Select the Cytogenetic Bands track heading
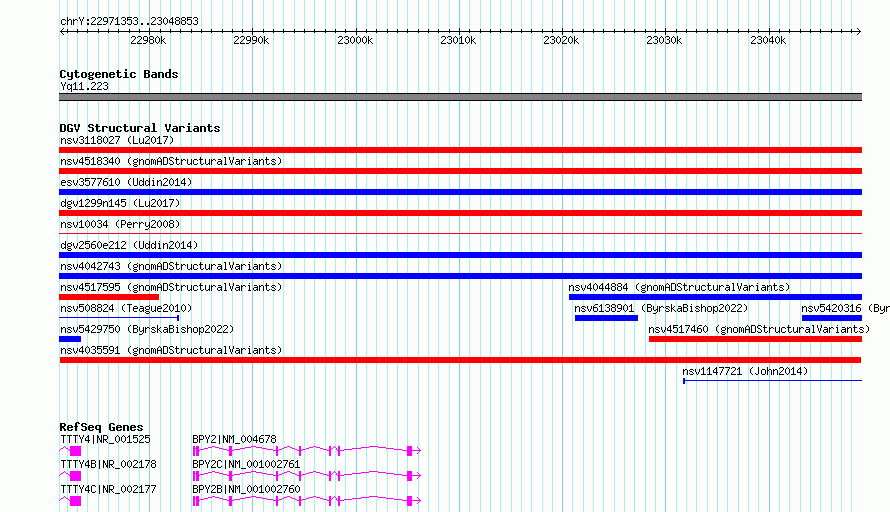The height and width of the screenshot is (512, 890). (x=119, y=74)
